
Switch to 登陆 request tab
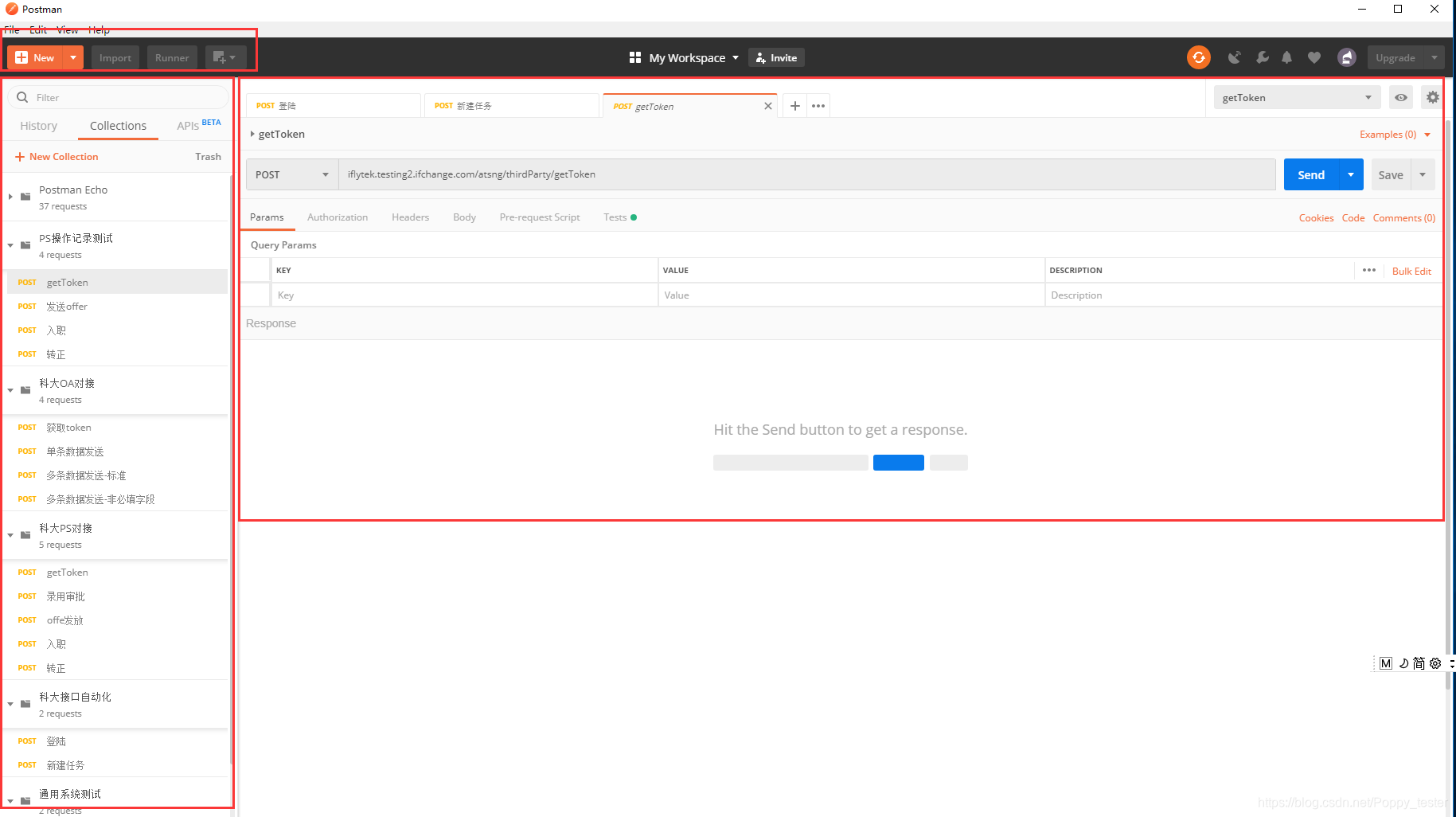click(x=334, y=106)
